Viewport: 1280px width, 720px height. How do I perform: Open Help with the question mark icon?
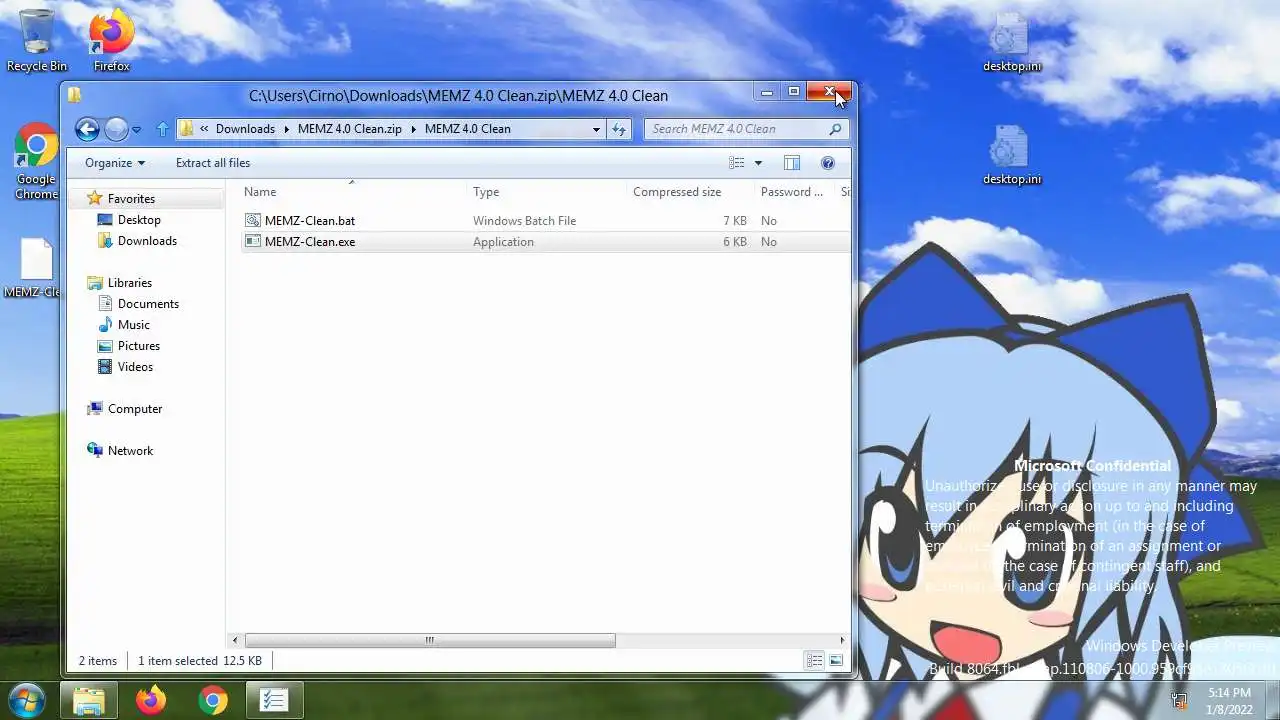tap(827, 163)
